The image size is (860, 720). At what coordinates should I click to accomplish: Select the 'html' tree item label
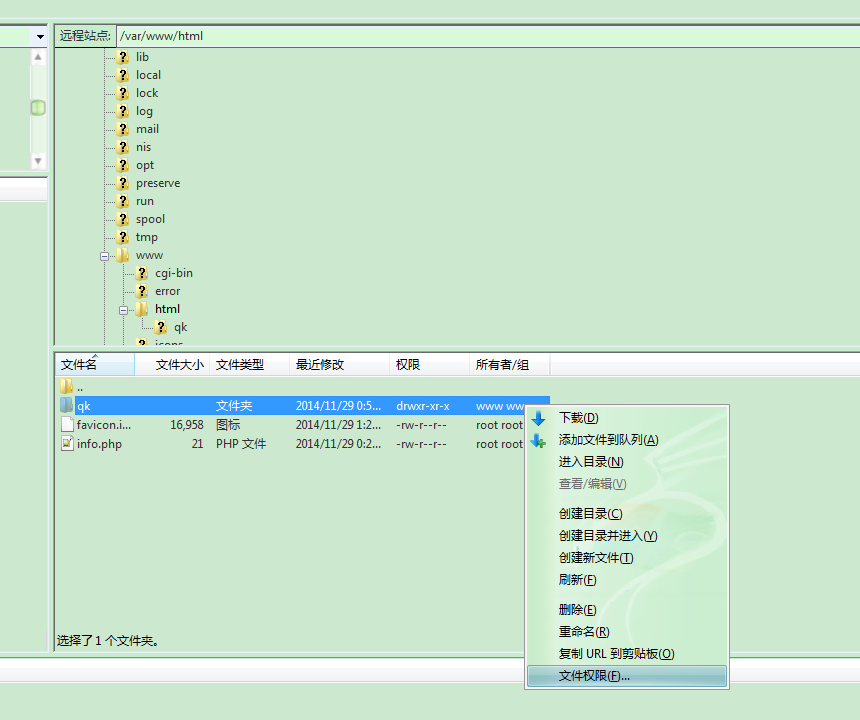pos(167,309)
